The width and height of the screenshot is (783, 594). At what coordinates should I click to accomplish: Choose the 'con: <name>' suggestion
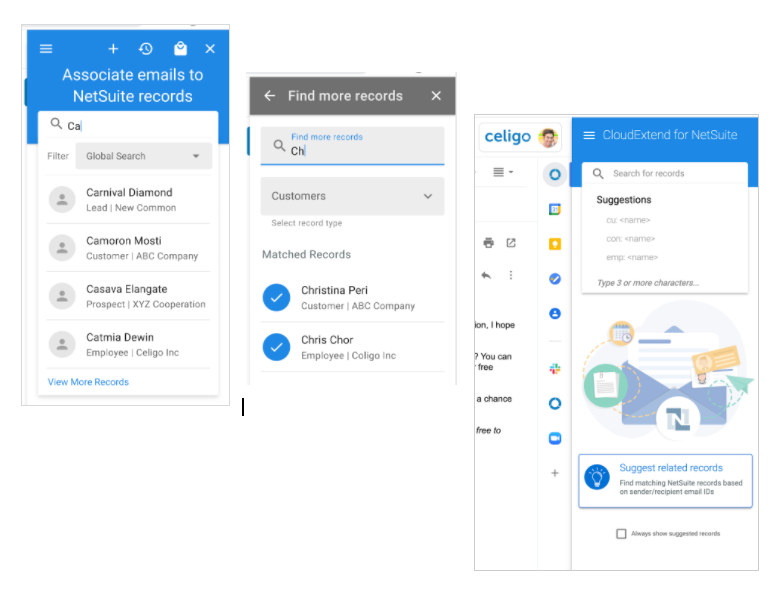point(630,239)
